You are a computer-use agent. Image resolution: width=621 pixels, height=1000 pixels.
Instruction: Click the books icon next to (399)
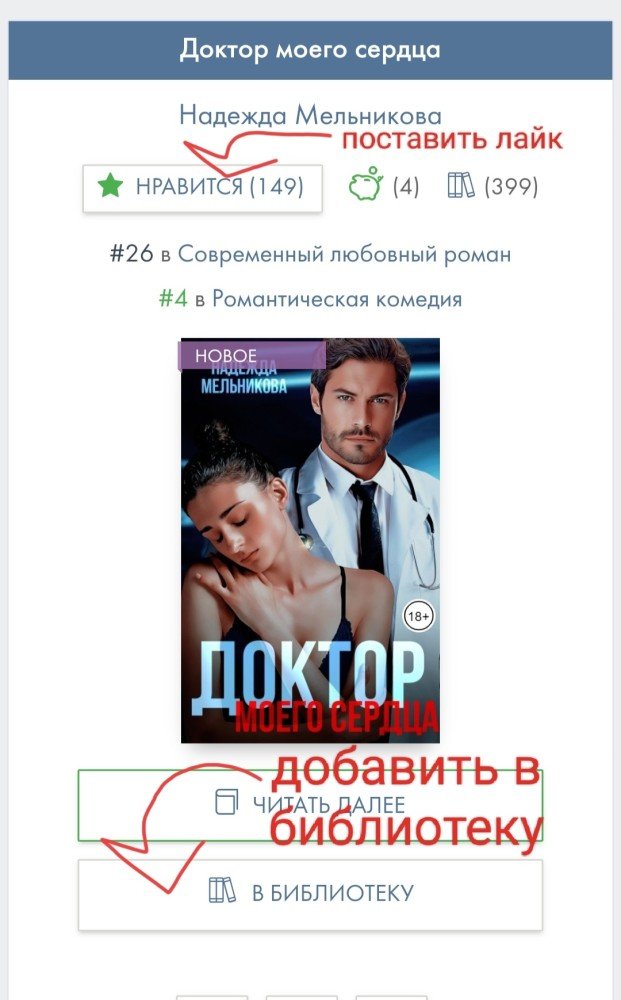(461, 186)
